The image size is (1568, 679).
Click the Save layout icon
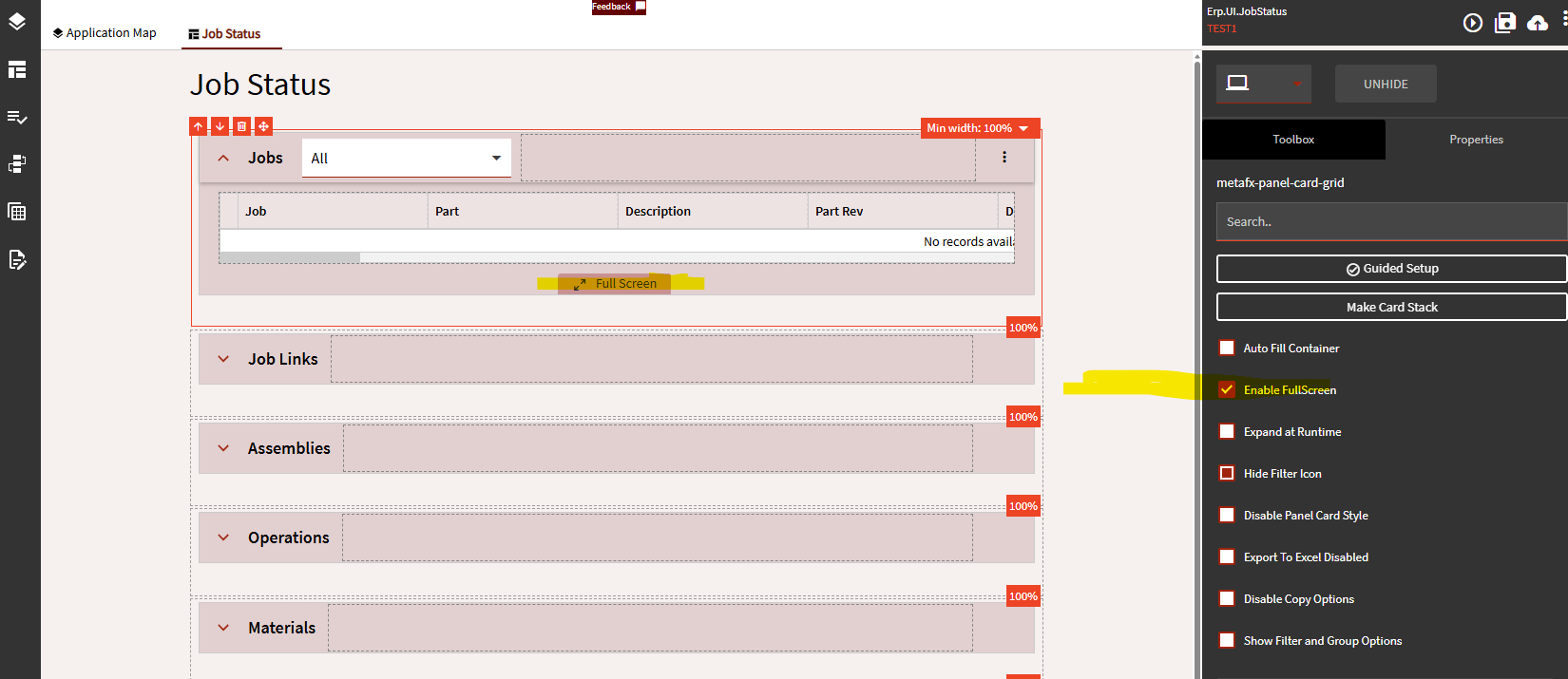1505,23
